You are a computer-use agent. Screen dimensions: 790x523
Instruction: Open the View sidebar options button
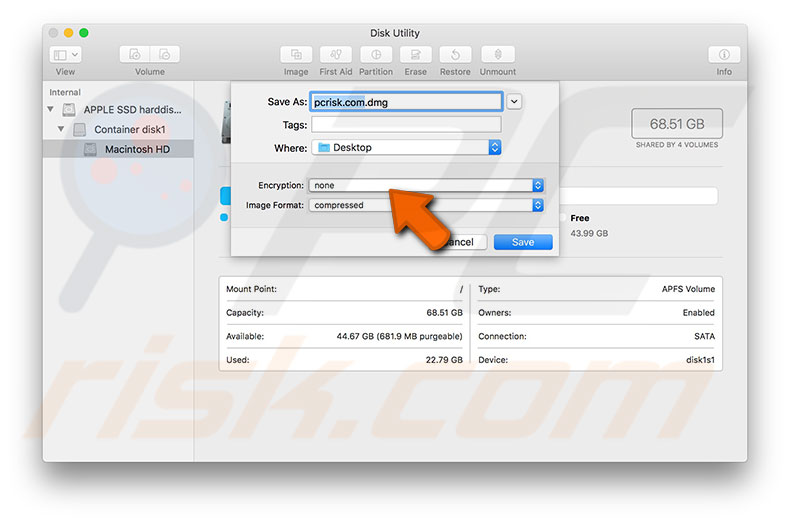coord(65,54)
